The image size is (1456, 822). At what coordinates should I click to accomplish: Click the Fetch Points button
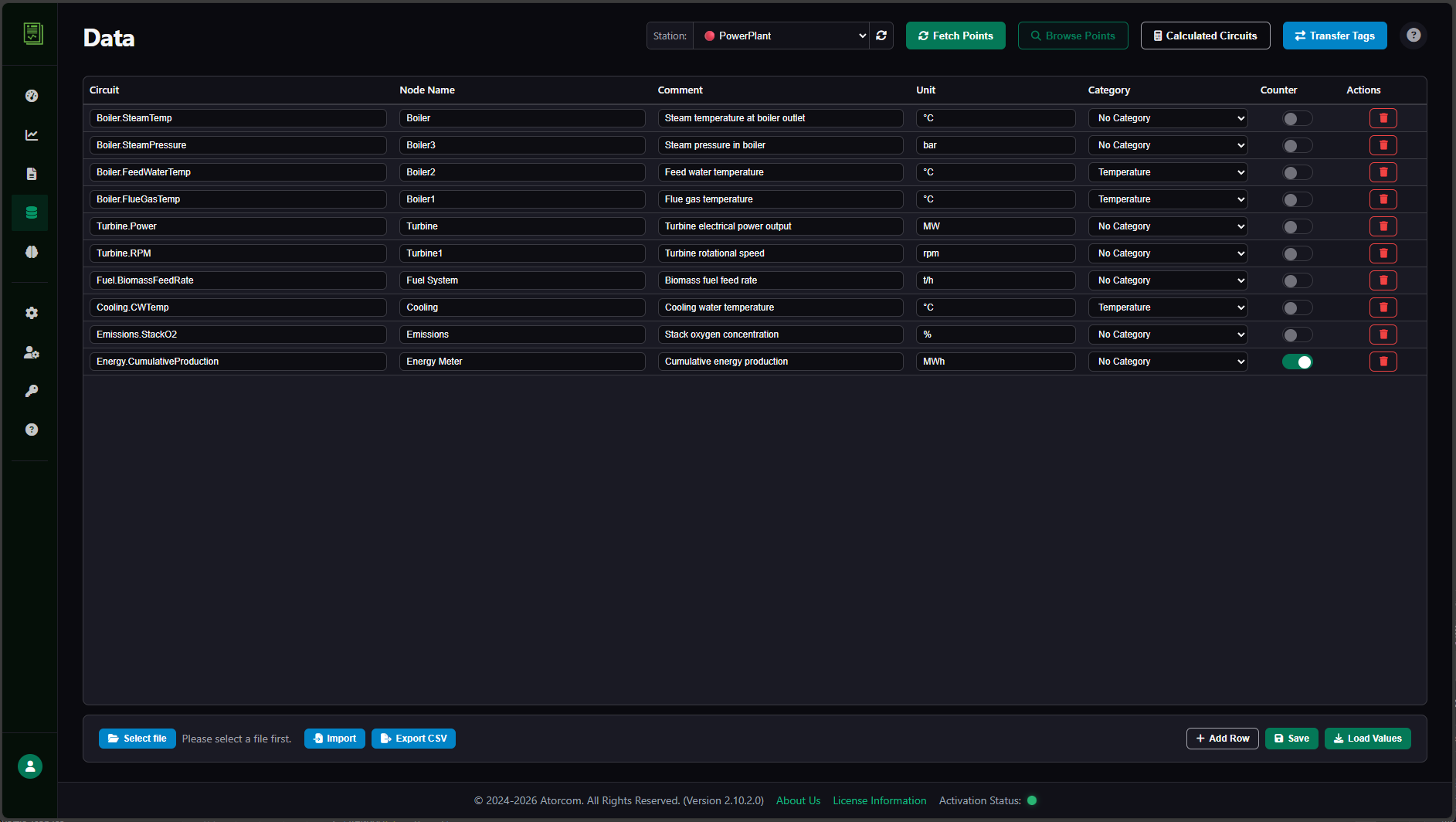point(955,36)
